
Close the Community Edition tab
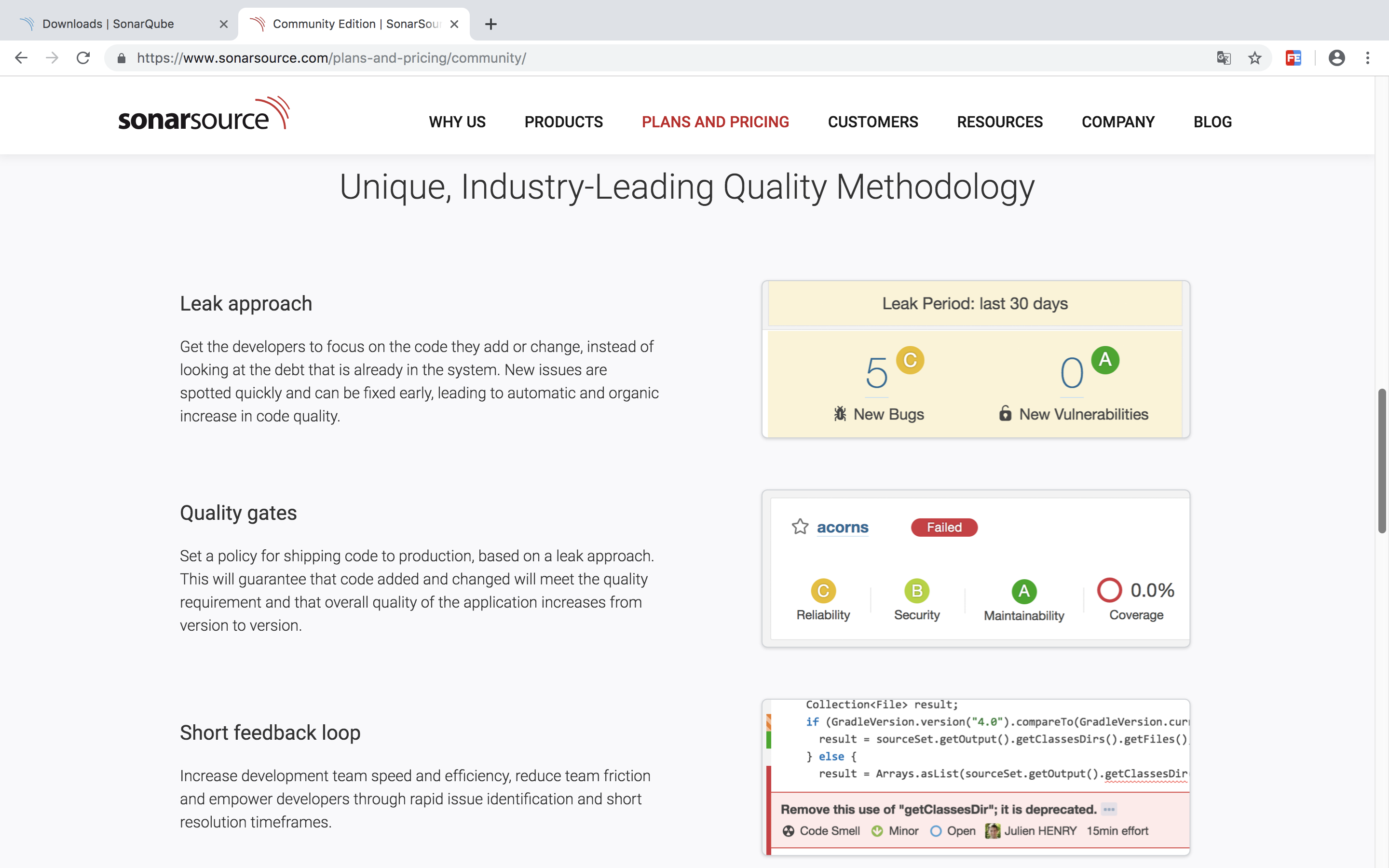pyautogui.click(x=454, y=24)
